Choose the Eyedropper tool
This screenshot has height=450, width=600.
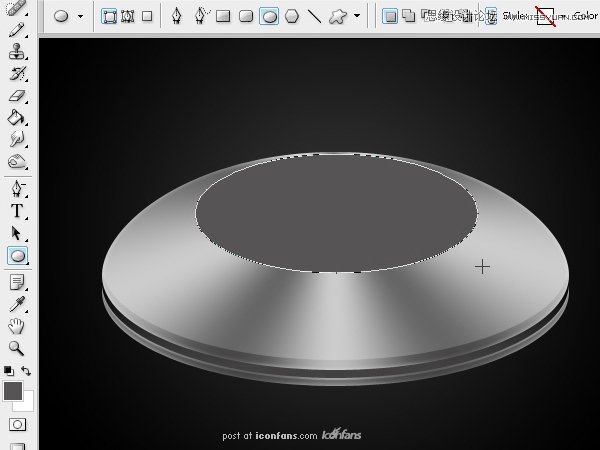coord(17,304)
